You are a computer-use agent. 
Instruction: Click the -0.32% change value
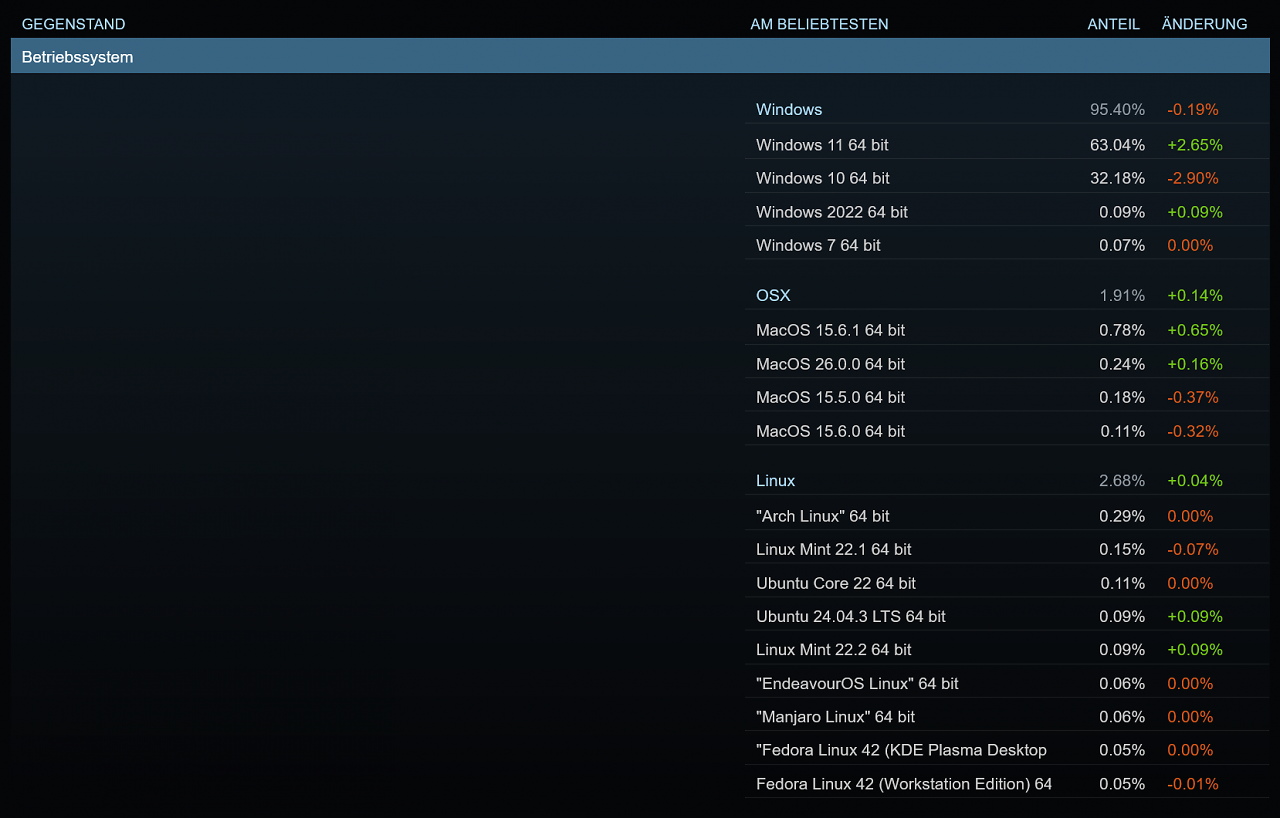coord(1193,431)
